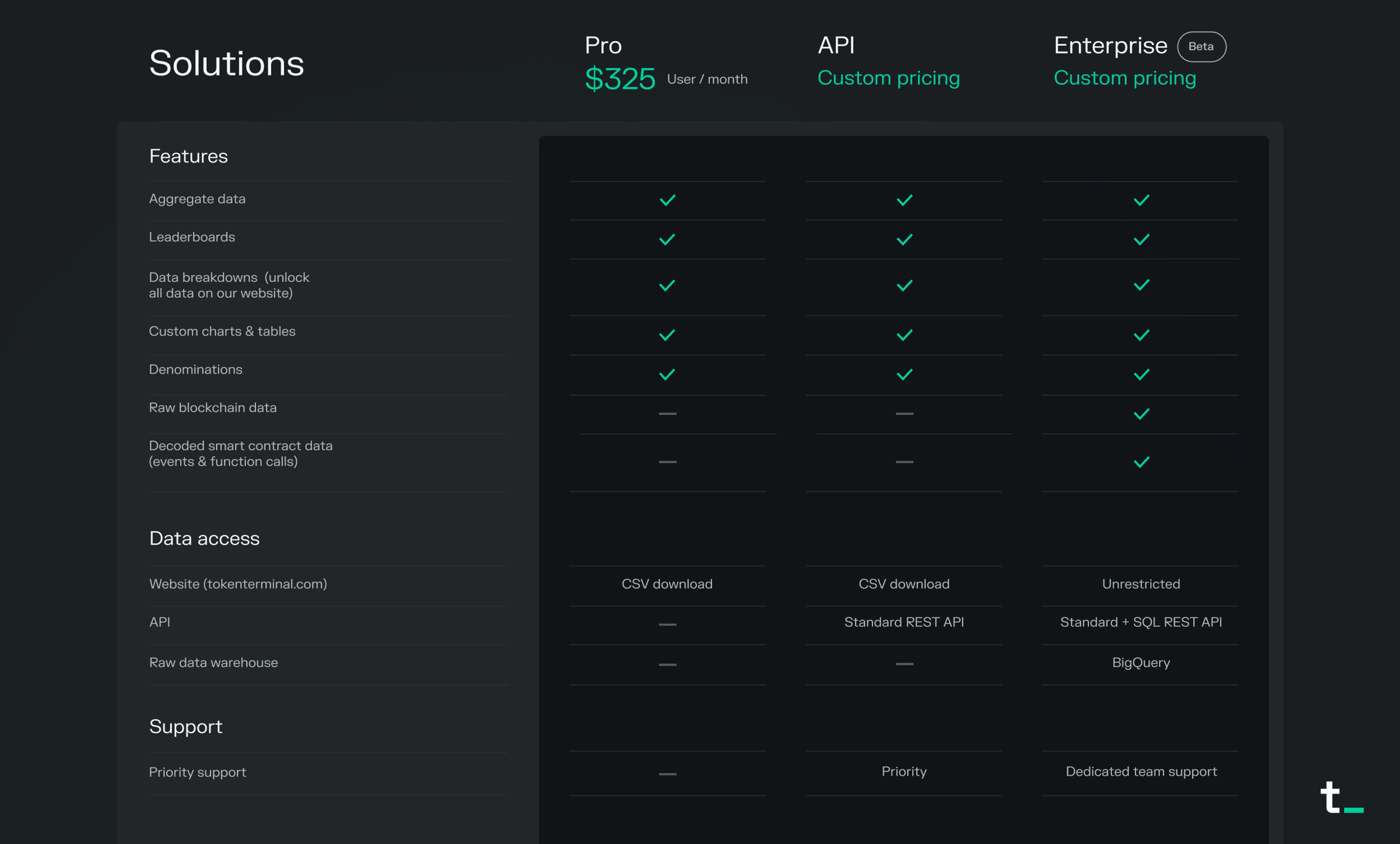Click API column dash for Raw data warehouse
1400x844 pixels.
click(x=904, y=664)
